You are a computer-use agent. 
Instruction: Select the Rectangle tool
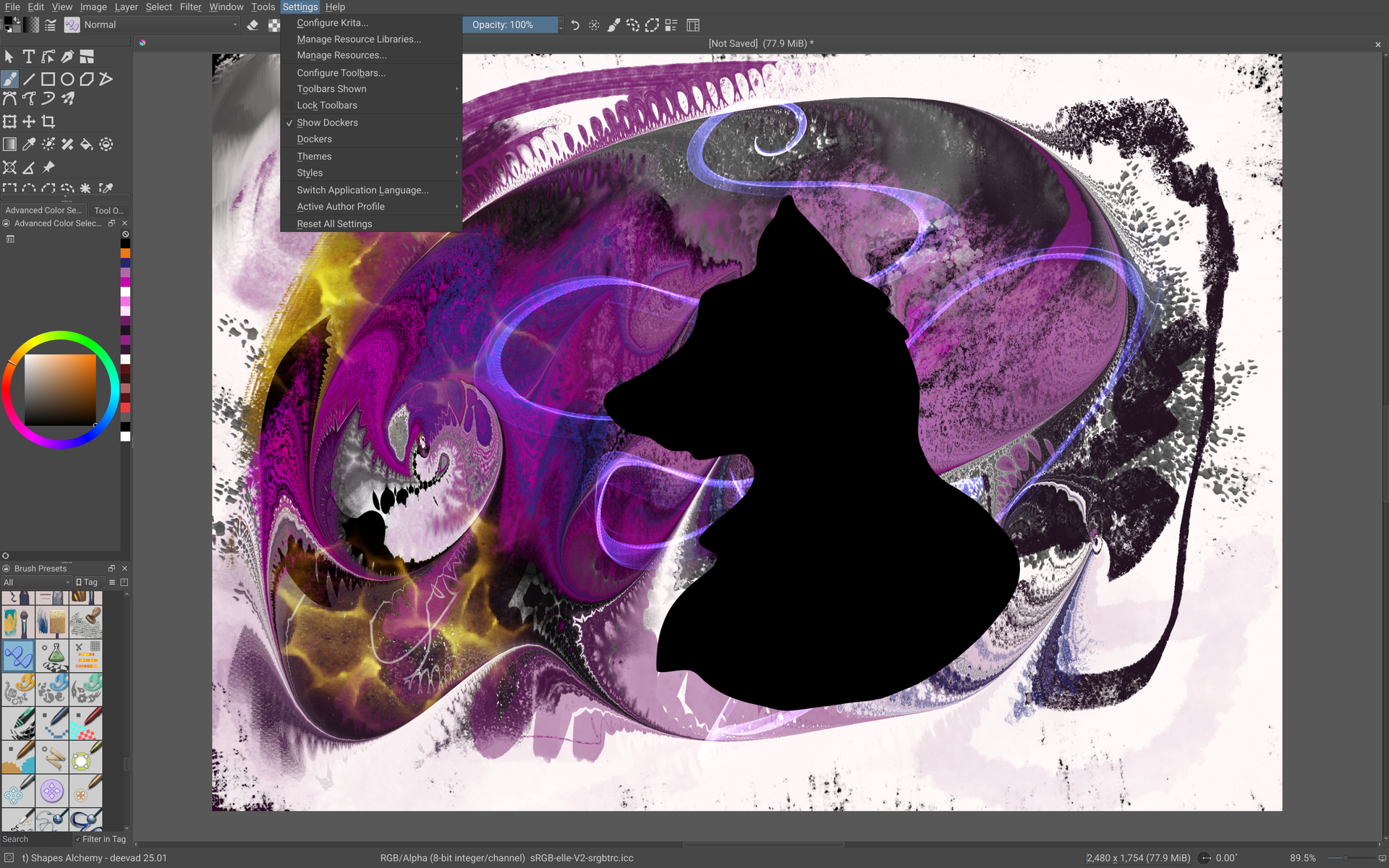48,79
